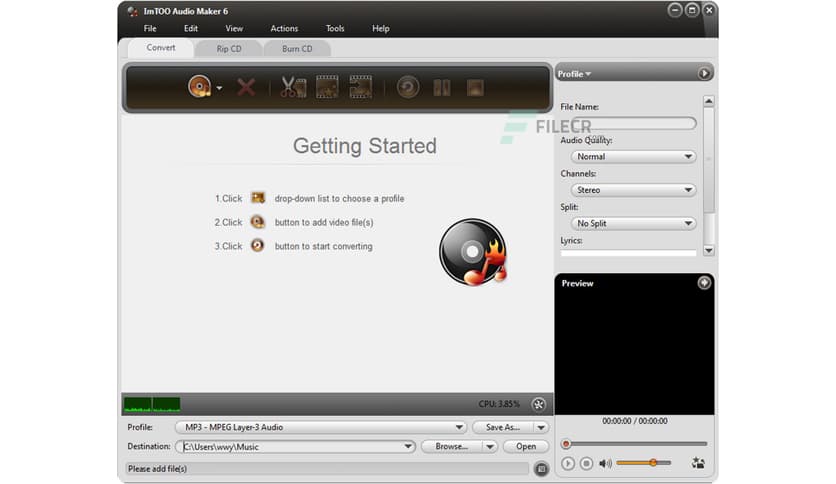Screen dimensions: 836x484
Task: Click the Pause icon in toolbar
Action: tap(441, 87)
